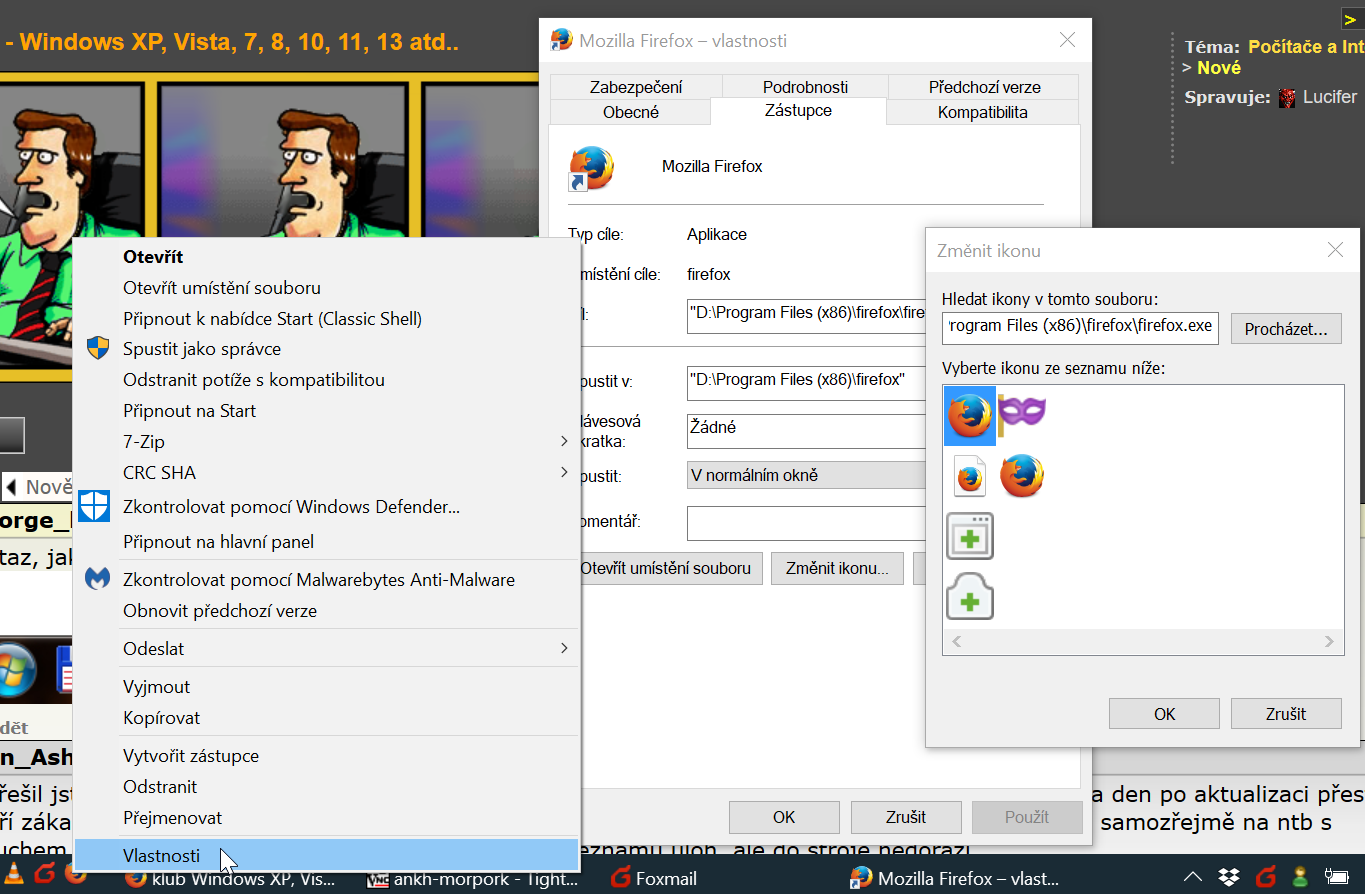Click the Lucifer avatar icon
This screenshot has height=894, width=1365.
pyautogui.click(x=1287, y=98)
